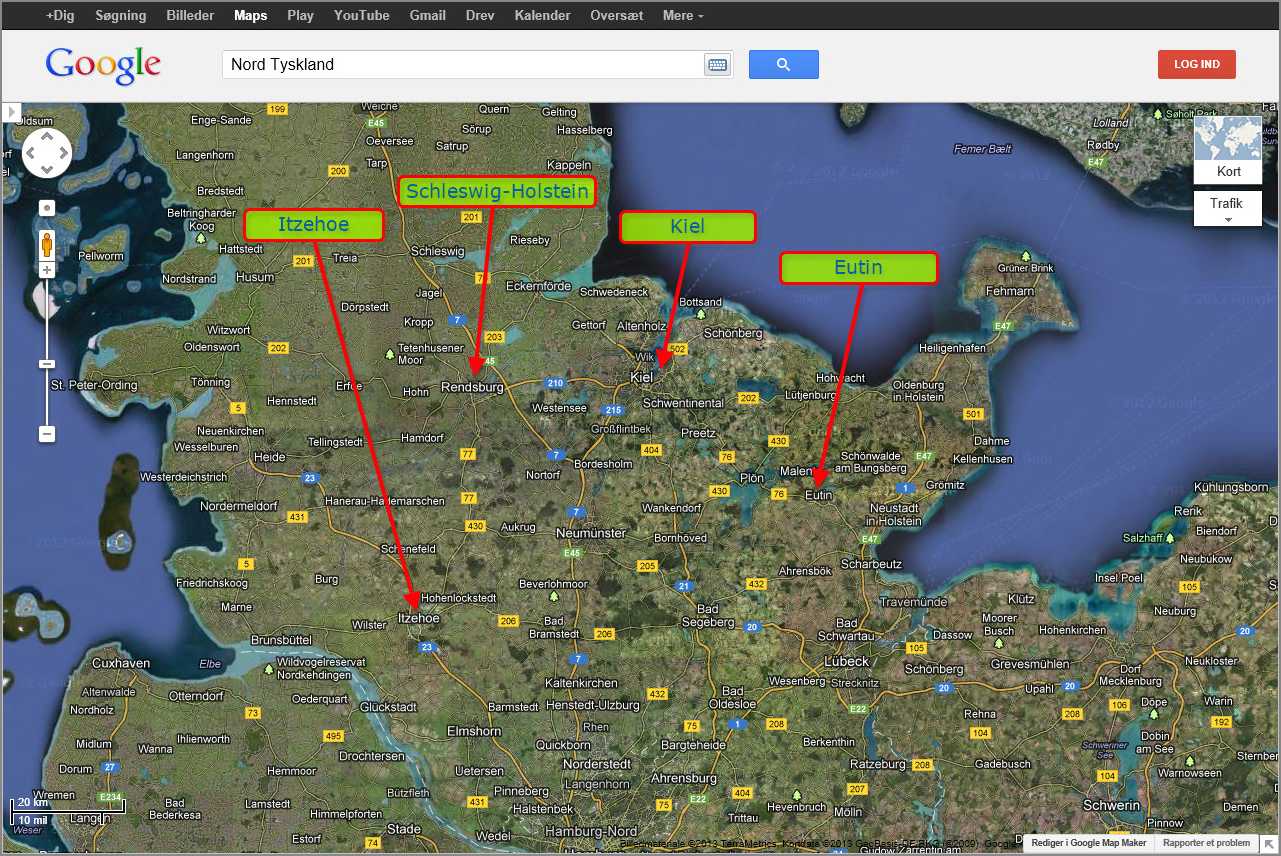Expand the left side panel arrow

click(11, 113)
